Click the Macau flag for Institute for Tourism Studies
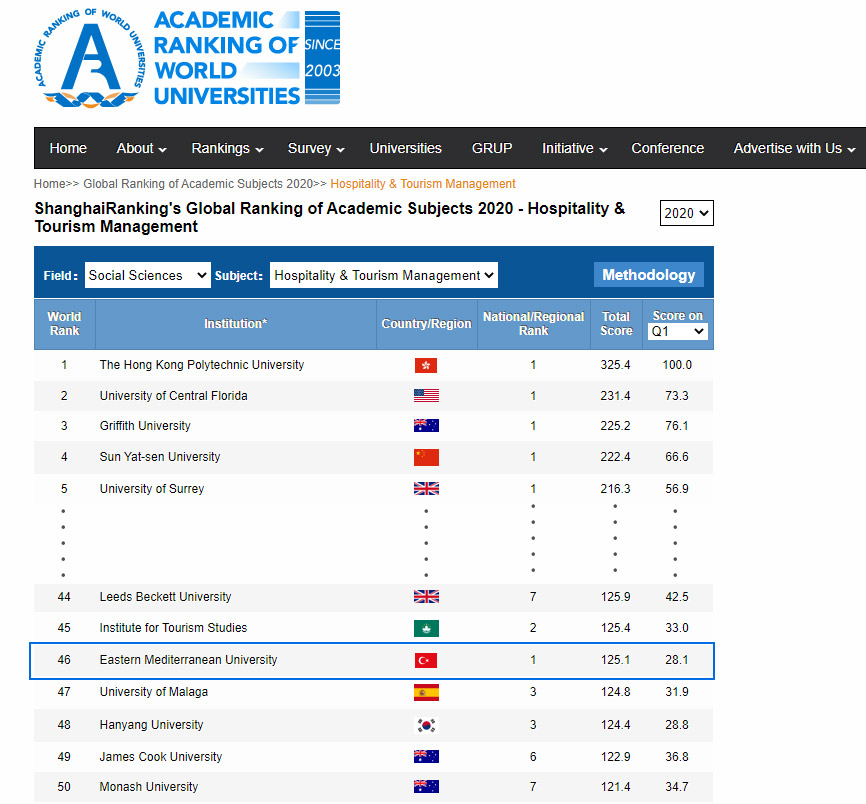This screenshot has width=866, height=804. point(426,628)
